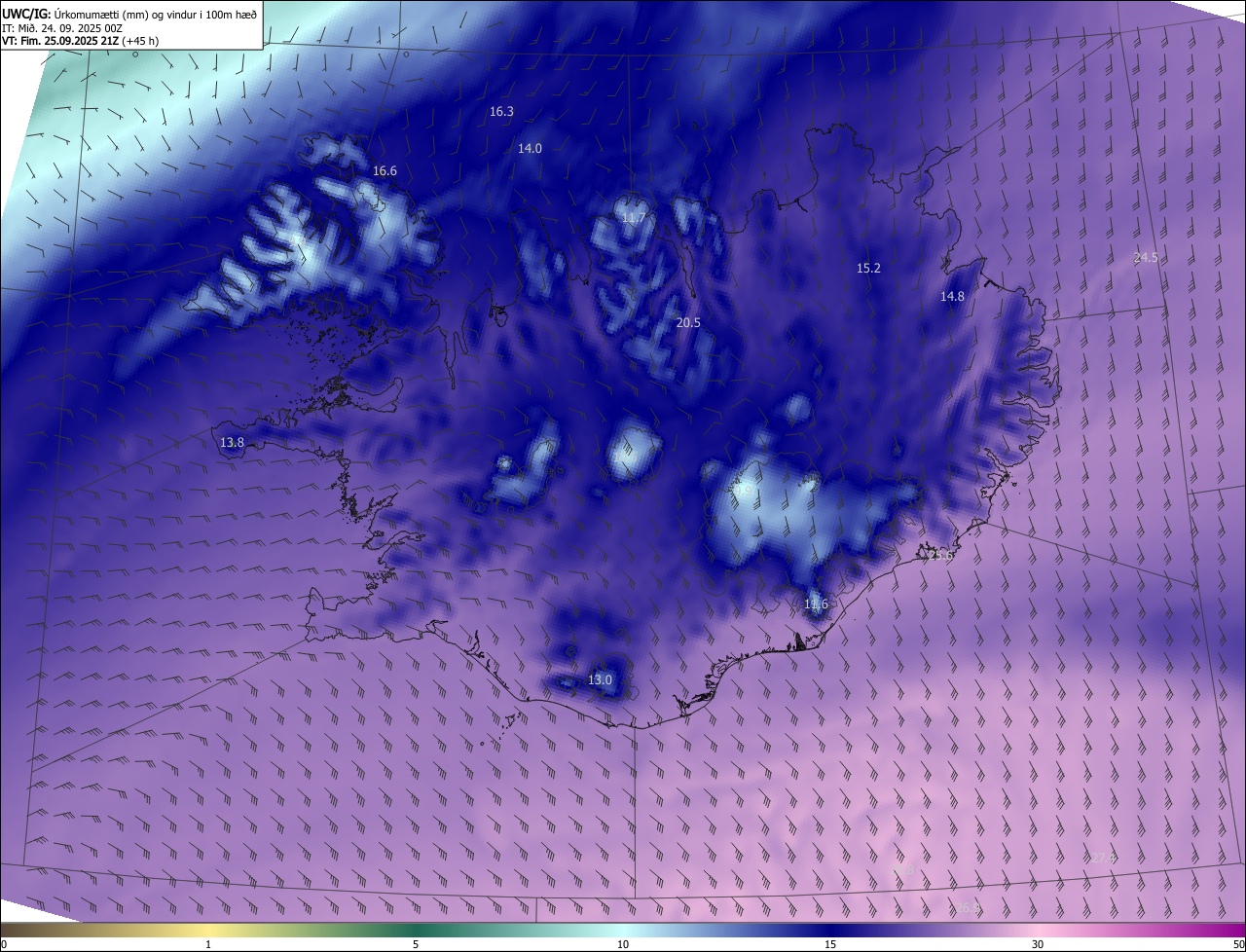Image resolution: width=1246 pixels, height=952 pixels.
Task: Click the color scale tick label 5
Action: (x=416, y=944)
